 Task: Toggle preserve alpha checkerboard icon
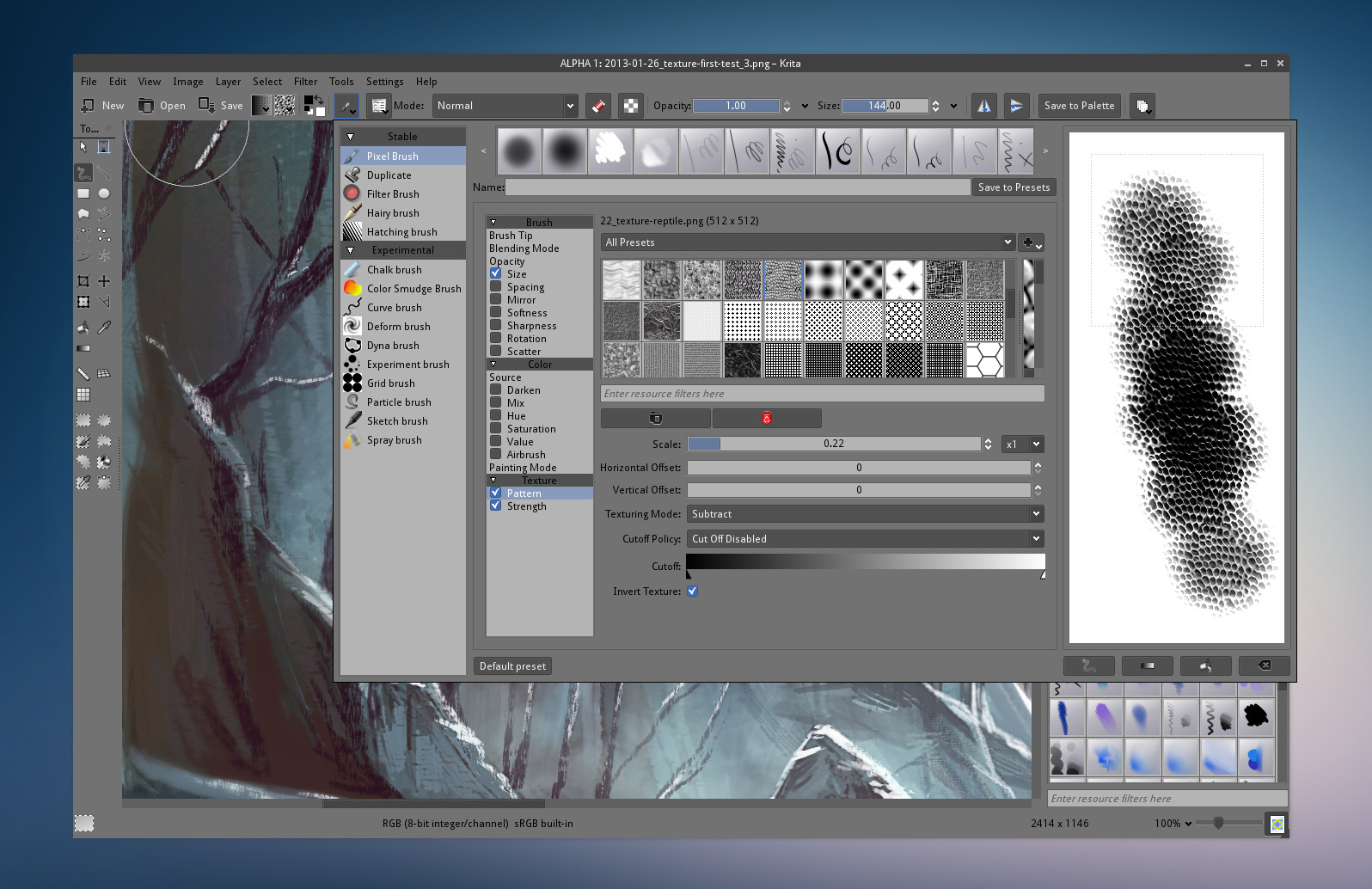pos(631,106)
